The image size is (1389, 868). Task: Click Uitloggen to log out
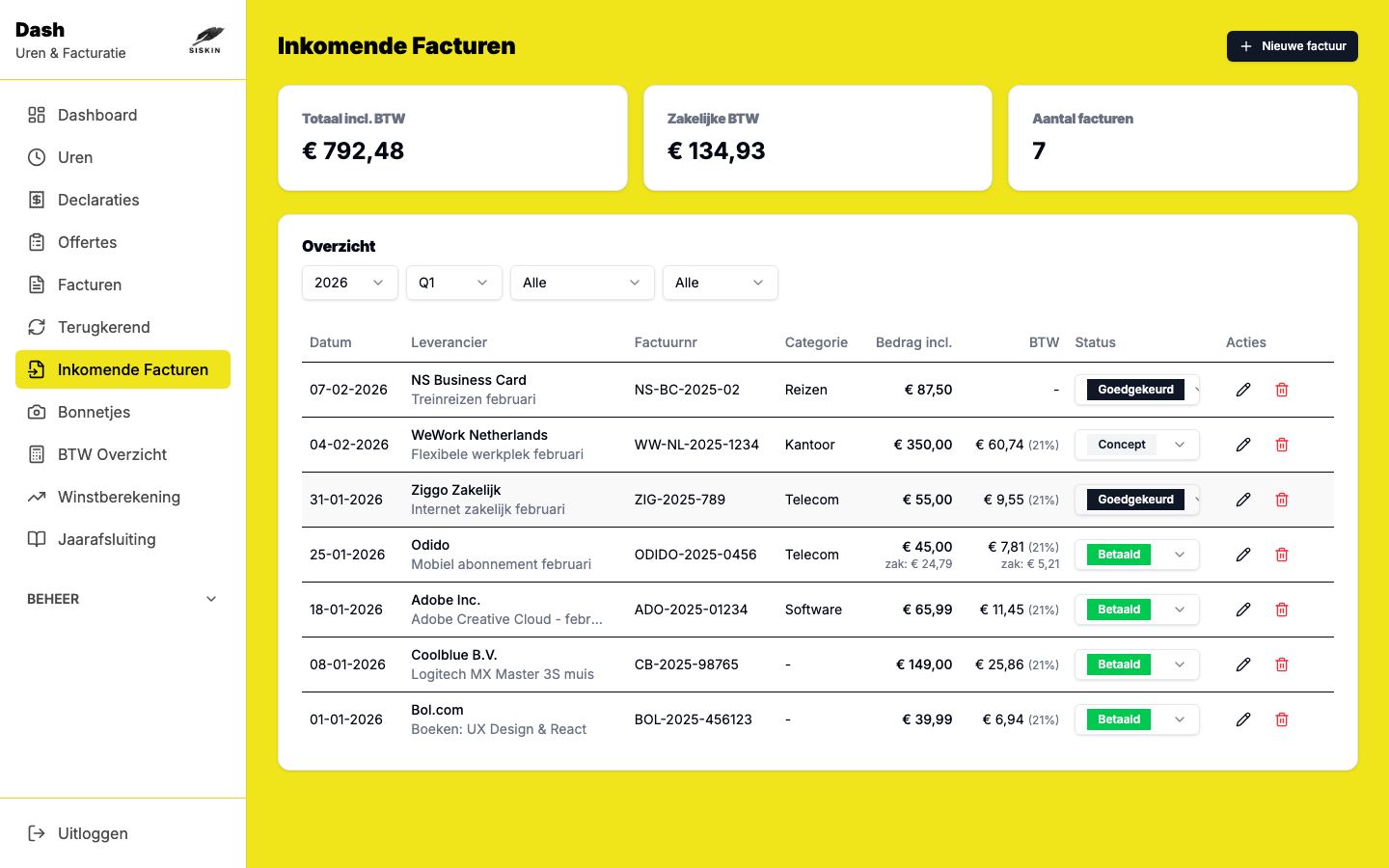point(93,833)
